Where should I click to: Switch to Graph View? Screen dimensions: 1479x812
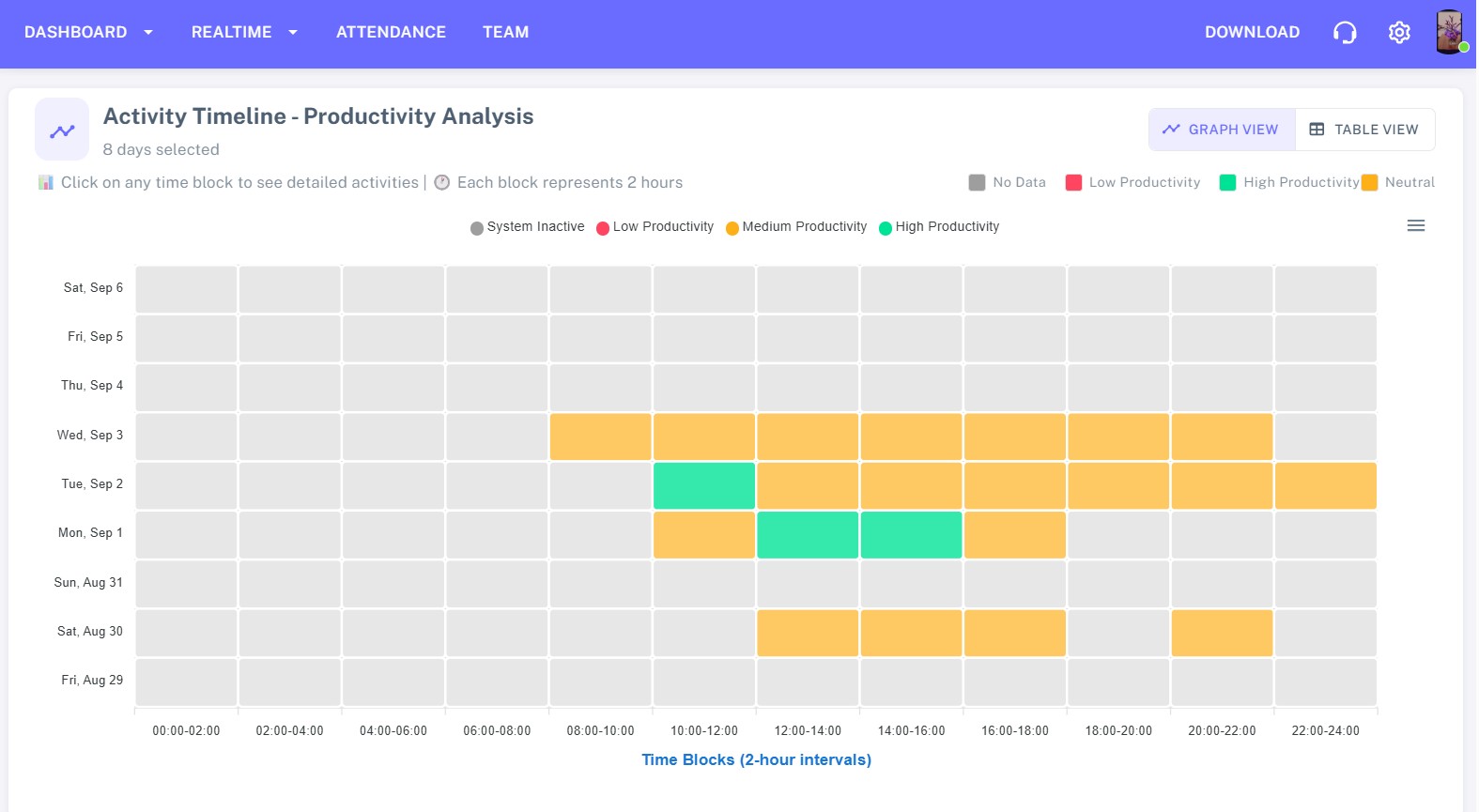(1221, 130)
